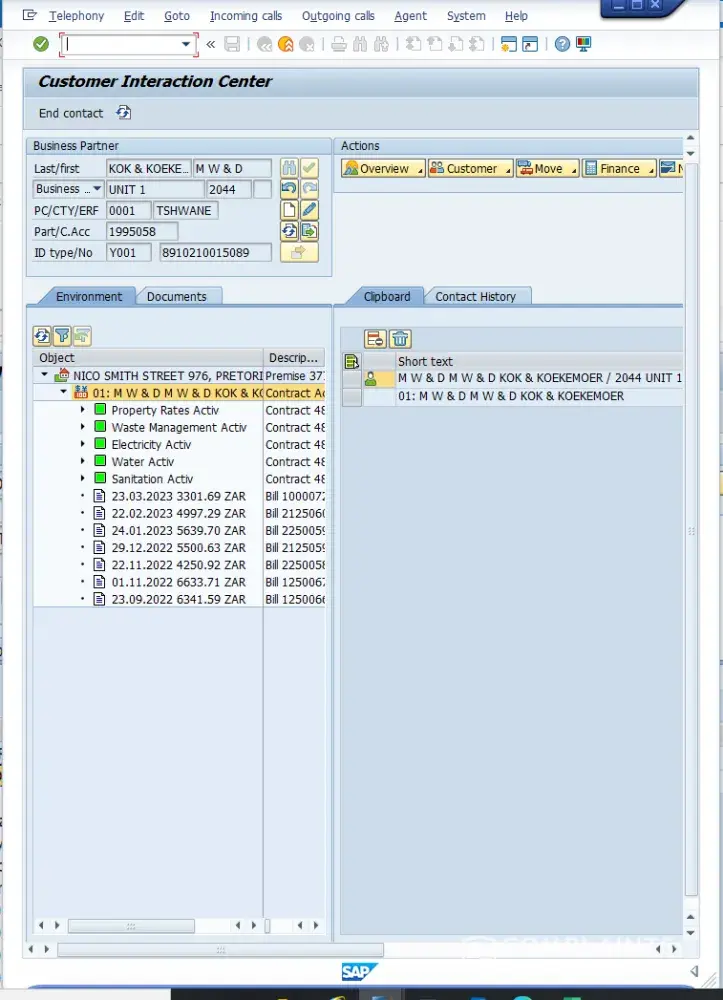This screenshot has height=1000, width=723.
Task: Click the binoculars search partner icon
Action: pos(289,168)
